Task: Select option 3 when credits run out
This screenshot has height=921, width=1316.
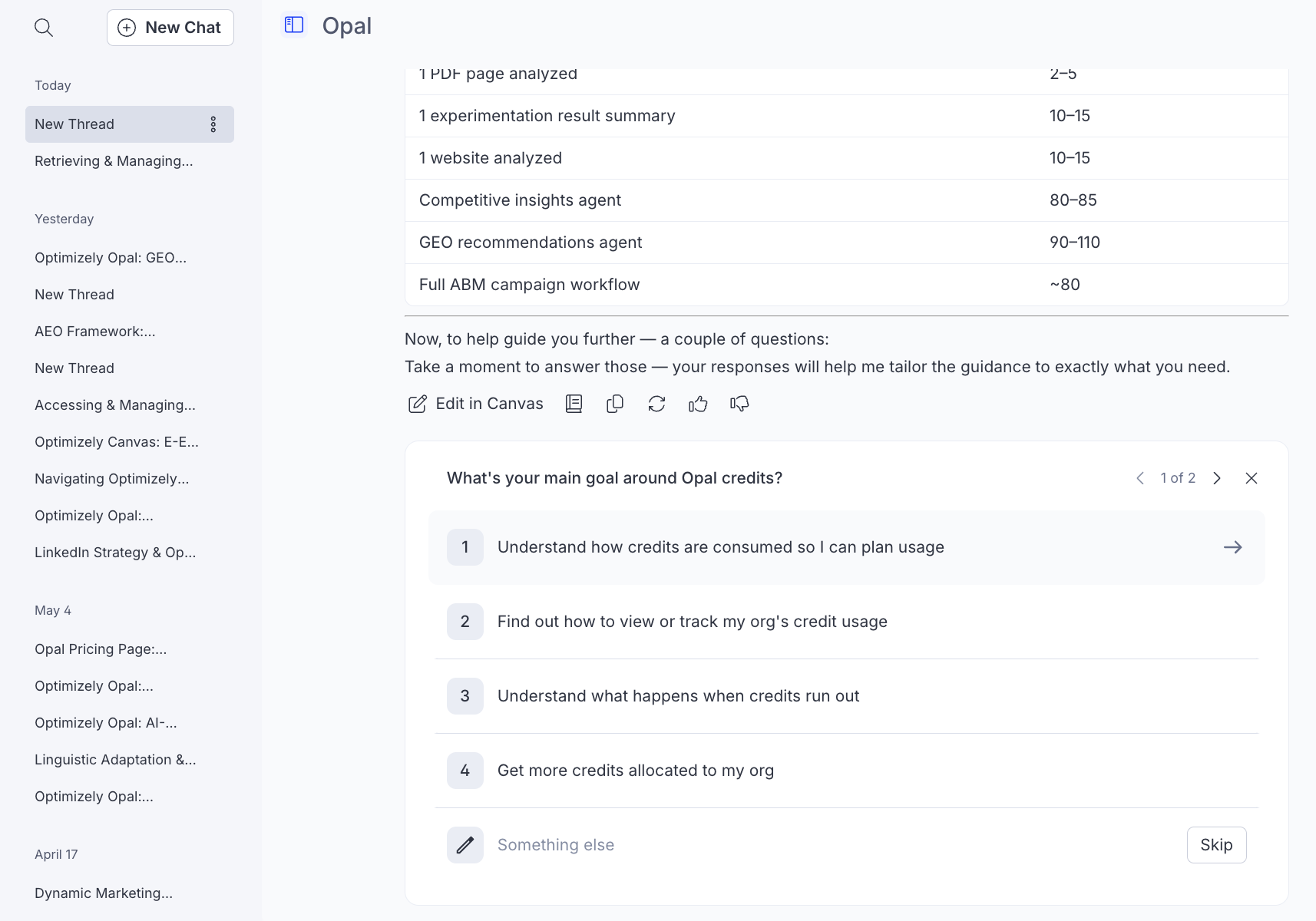Action: [x=847, y=696]
